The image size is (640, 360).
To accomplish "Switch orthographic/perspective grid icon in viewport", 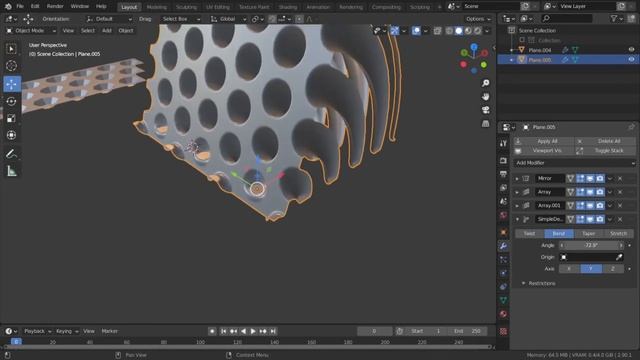I will (485, 124).
